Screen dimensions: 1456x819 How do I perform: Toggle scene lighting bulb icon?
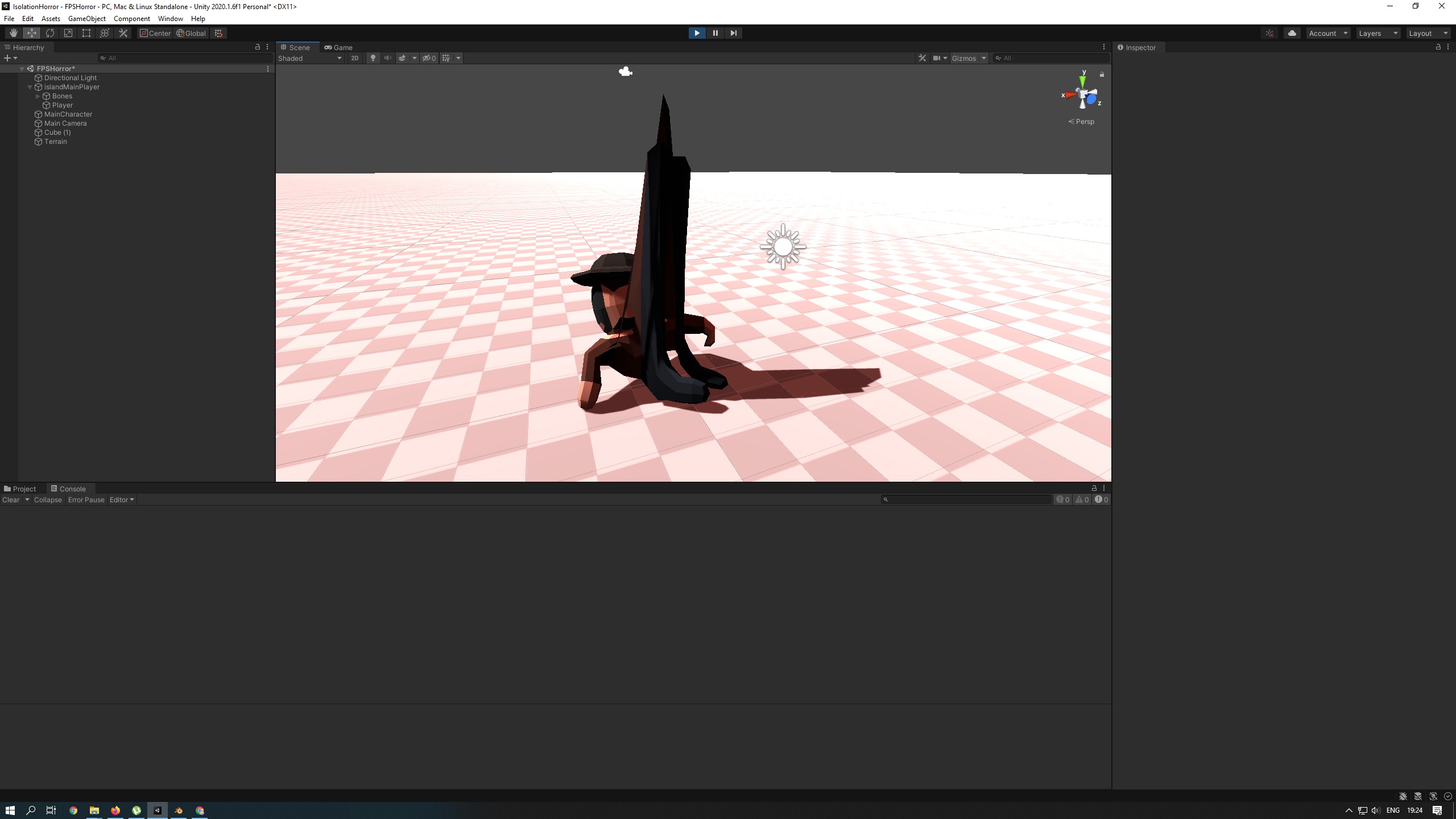coord(373,58)
